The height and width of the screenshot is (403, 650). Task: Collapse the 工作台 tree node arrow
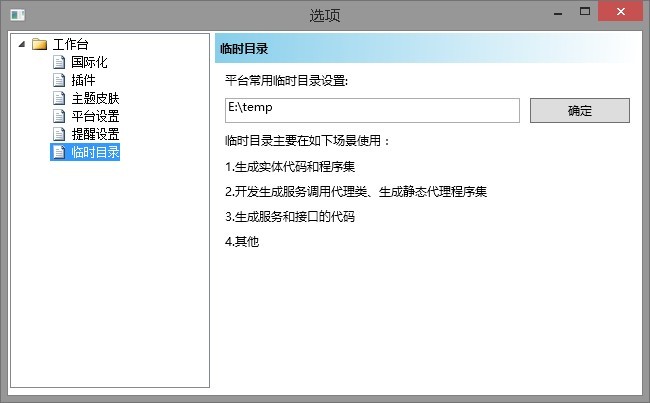coord(22,44)
